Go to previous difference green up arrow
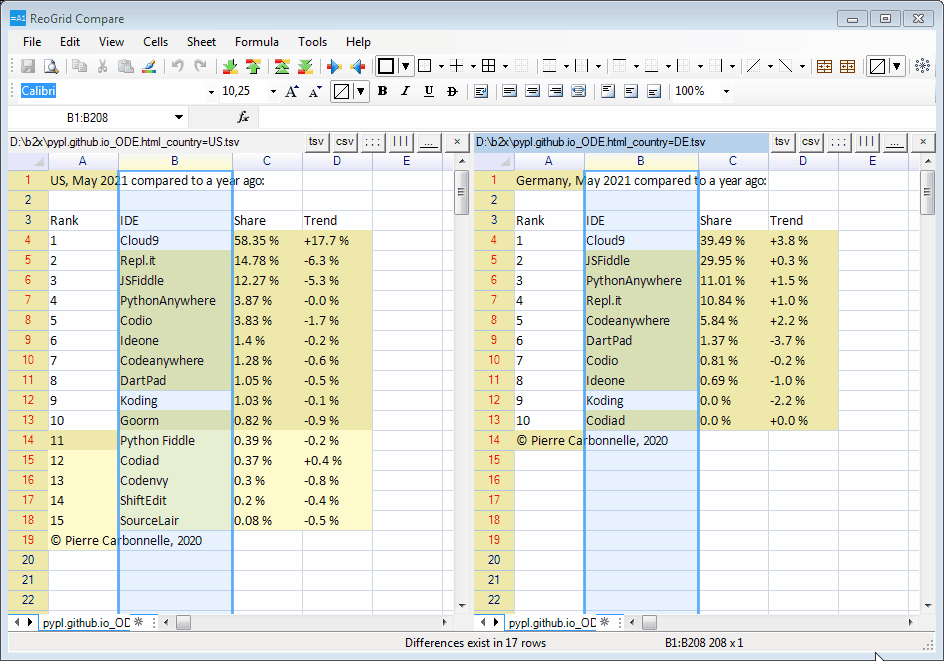The width and height of the screenshot is (944, 661). 253,66
